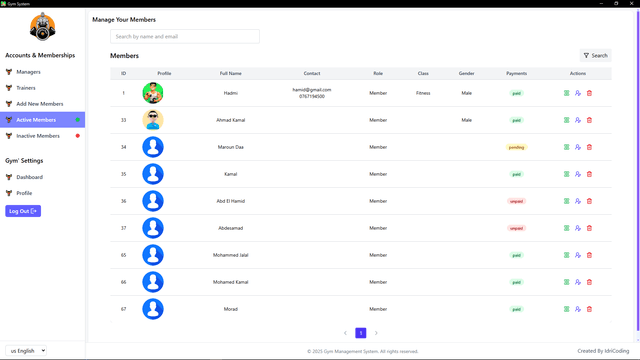Click the green ticket icon for Mohammed Jalal
The image size is (640, 360).
click(567, 255)
